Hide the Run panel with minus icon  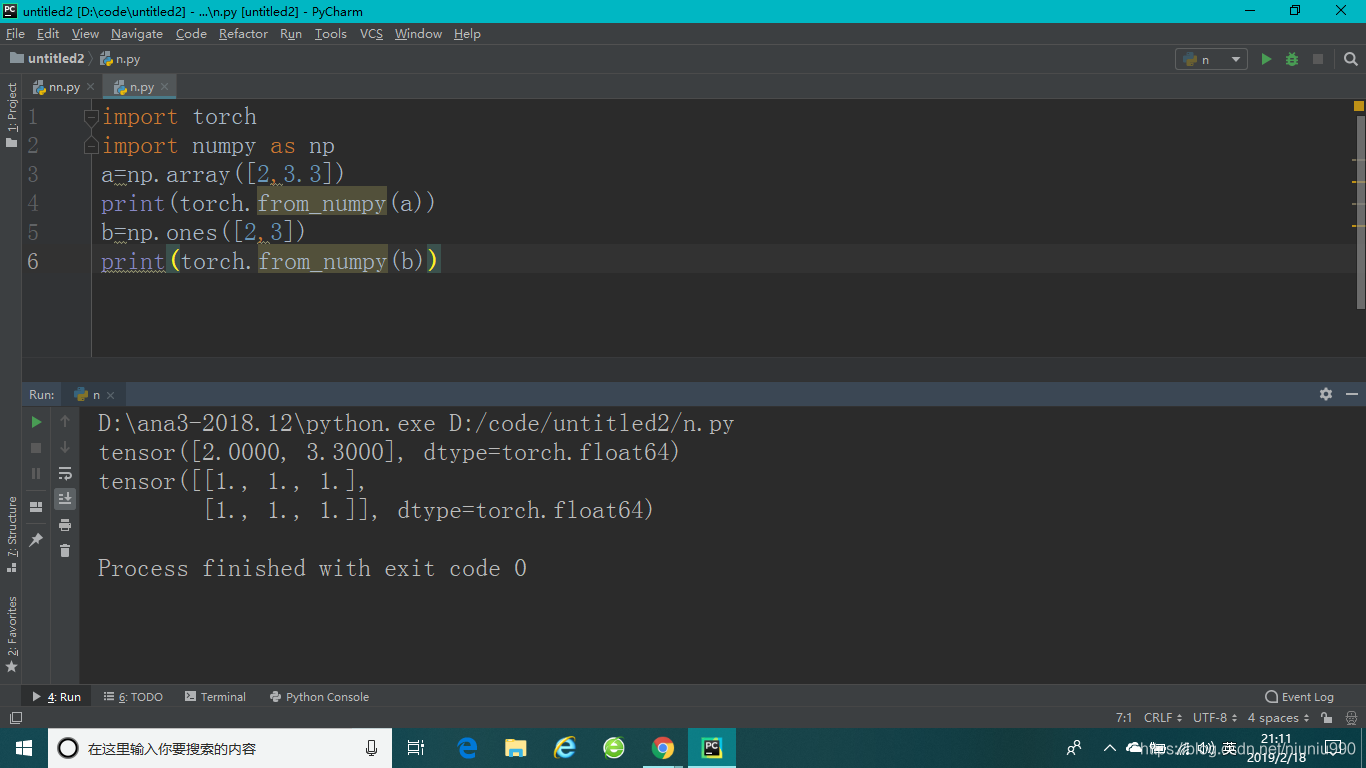pyautogui.click(x=1351, y=394)
